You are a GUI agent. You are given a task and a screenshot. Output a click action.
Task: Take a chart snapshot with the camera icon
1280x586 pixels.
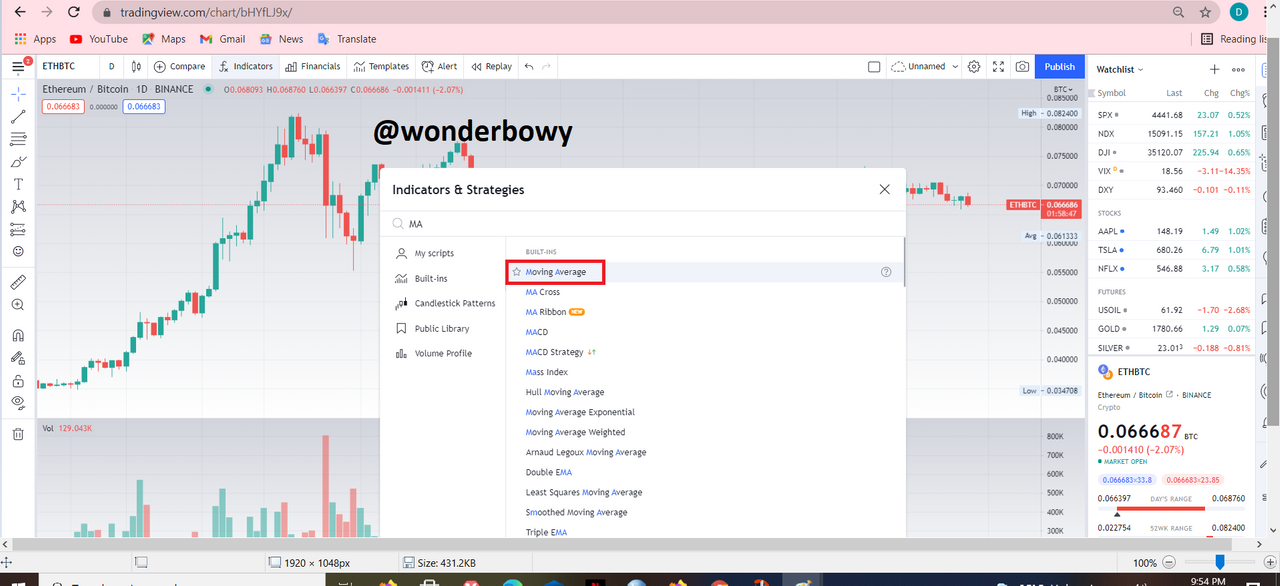[x=1022, y=67]
